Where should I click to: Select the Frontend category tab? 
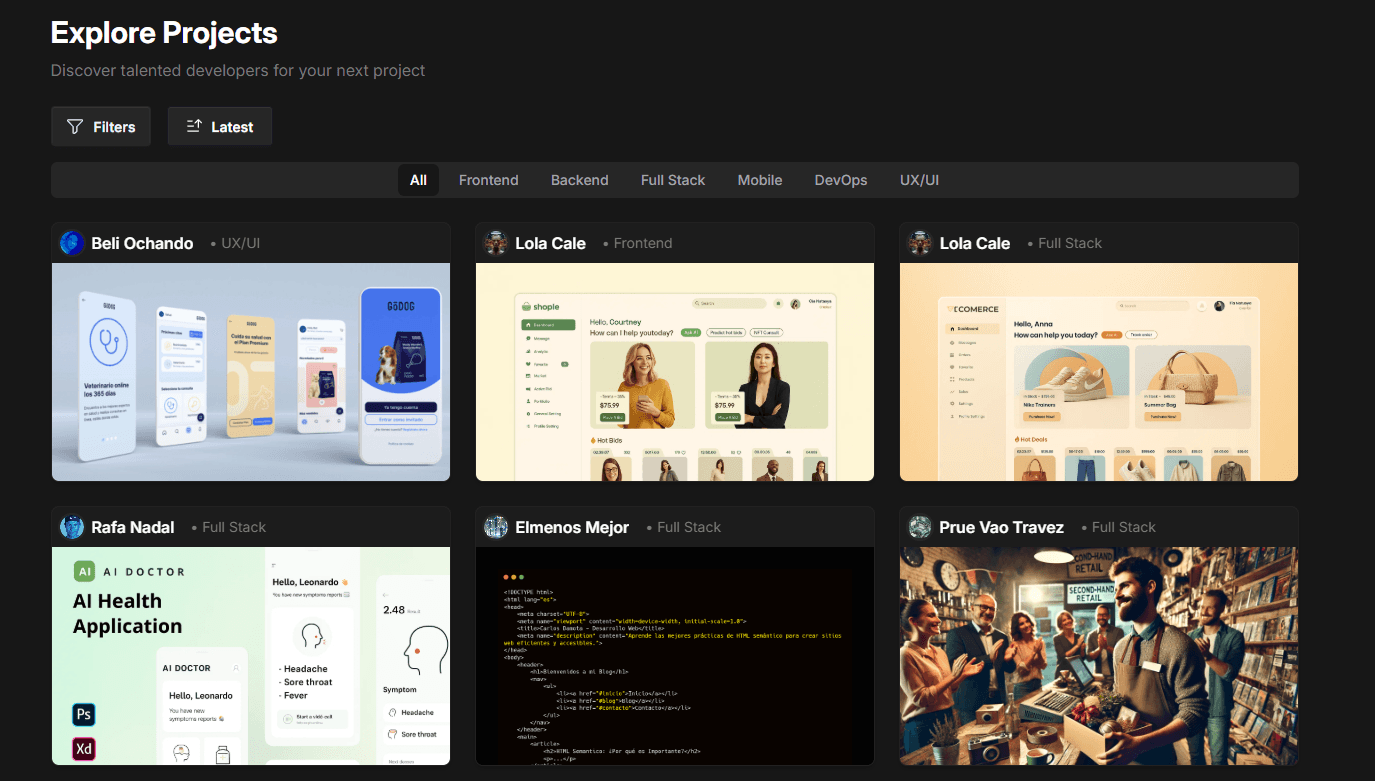[x=488, y=180]
